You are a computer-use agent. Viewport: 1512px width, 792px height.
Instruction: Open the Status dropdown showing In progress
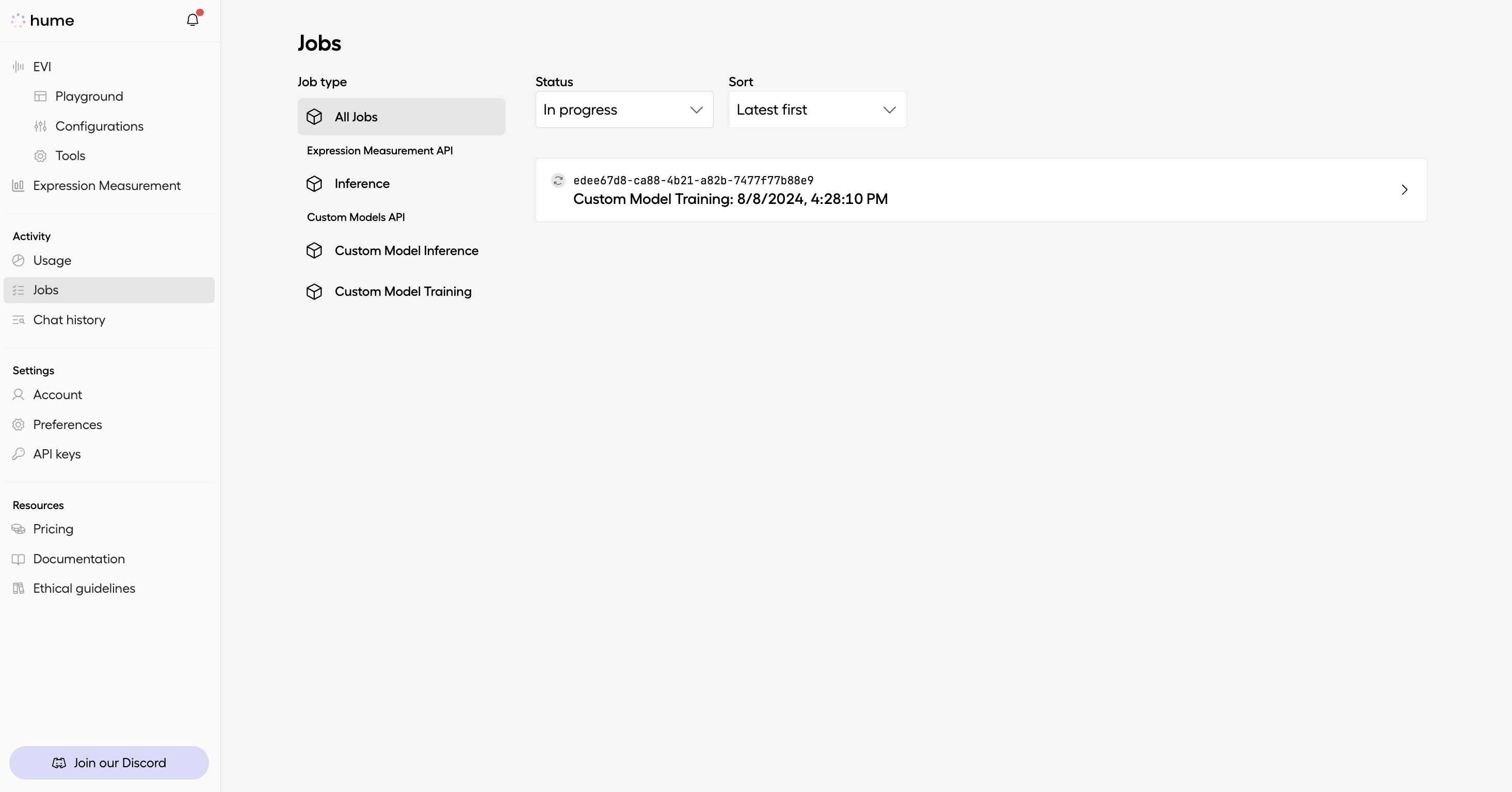click(x=623, y=110)
